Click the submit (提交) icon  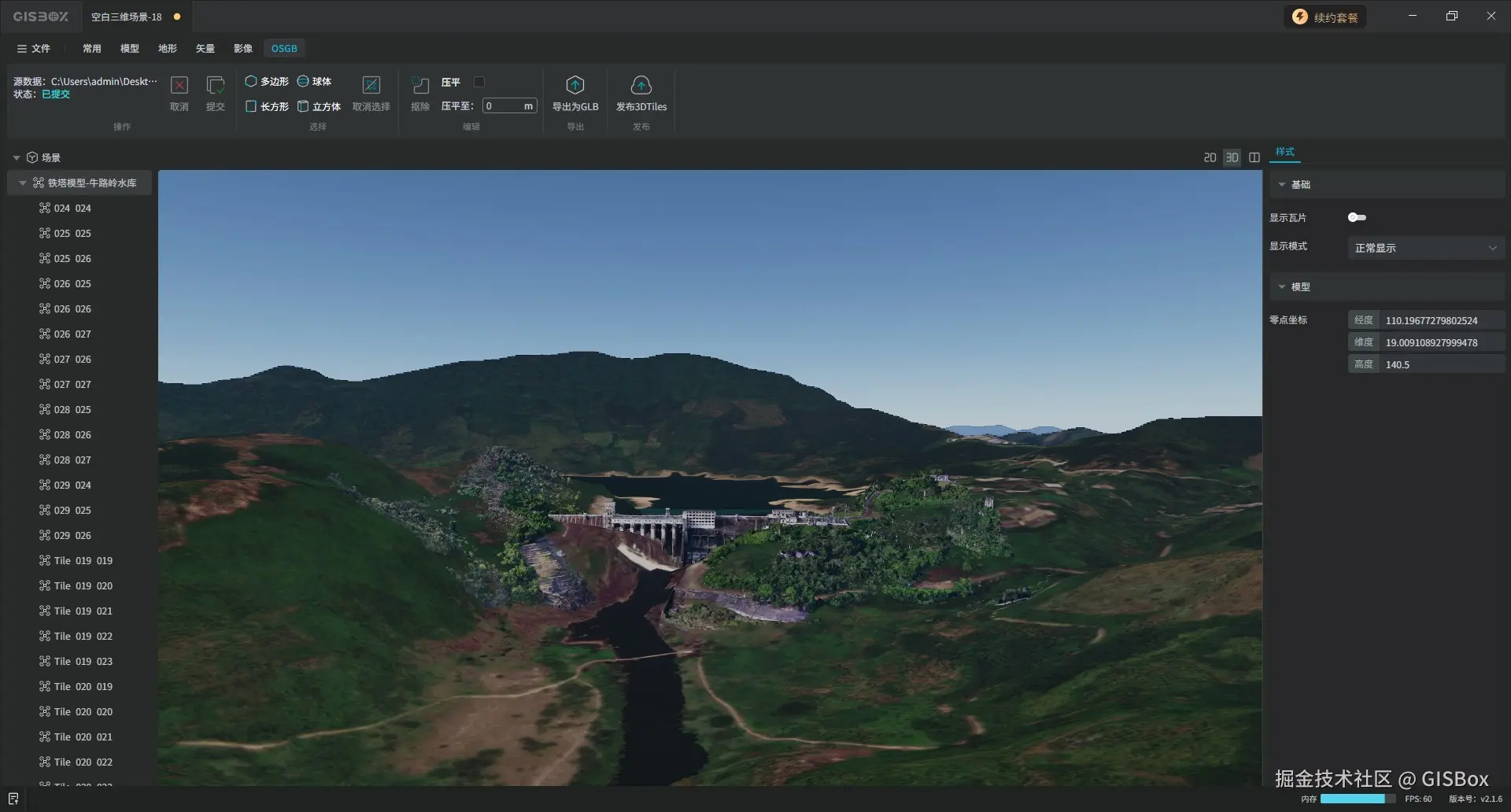216,85
